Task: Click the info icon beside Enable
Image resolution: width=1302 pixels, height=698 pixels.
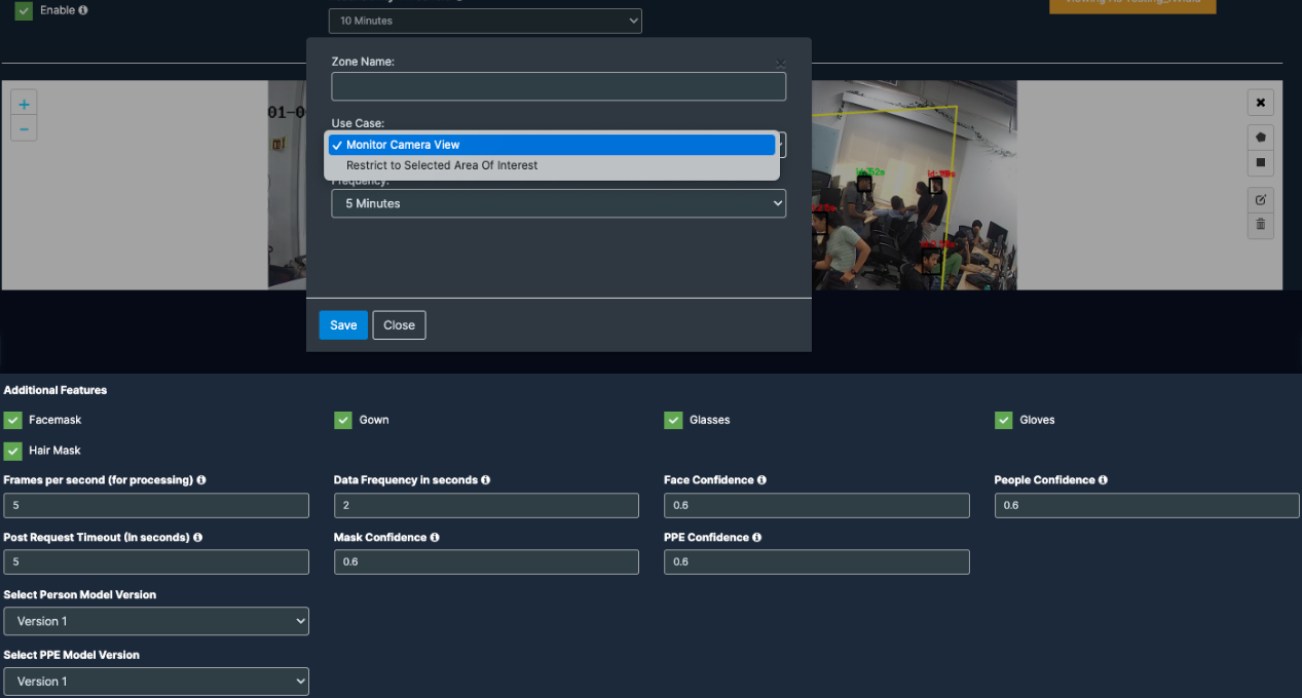Action: [x=83, y=10]
